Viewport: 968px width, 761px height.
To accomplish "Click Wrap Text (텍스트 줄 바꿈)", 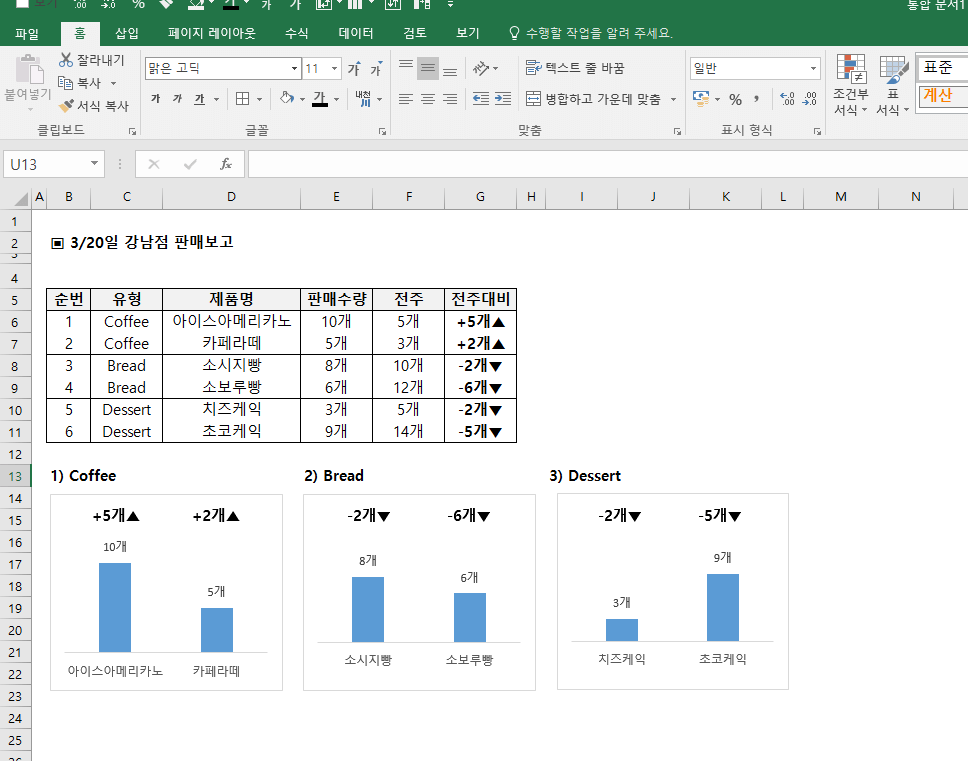I will (x=575, y=68).
